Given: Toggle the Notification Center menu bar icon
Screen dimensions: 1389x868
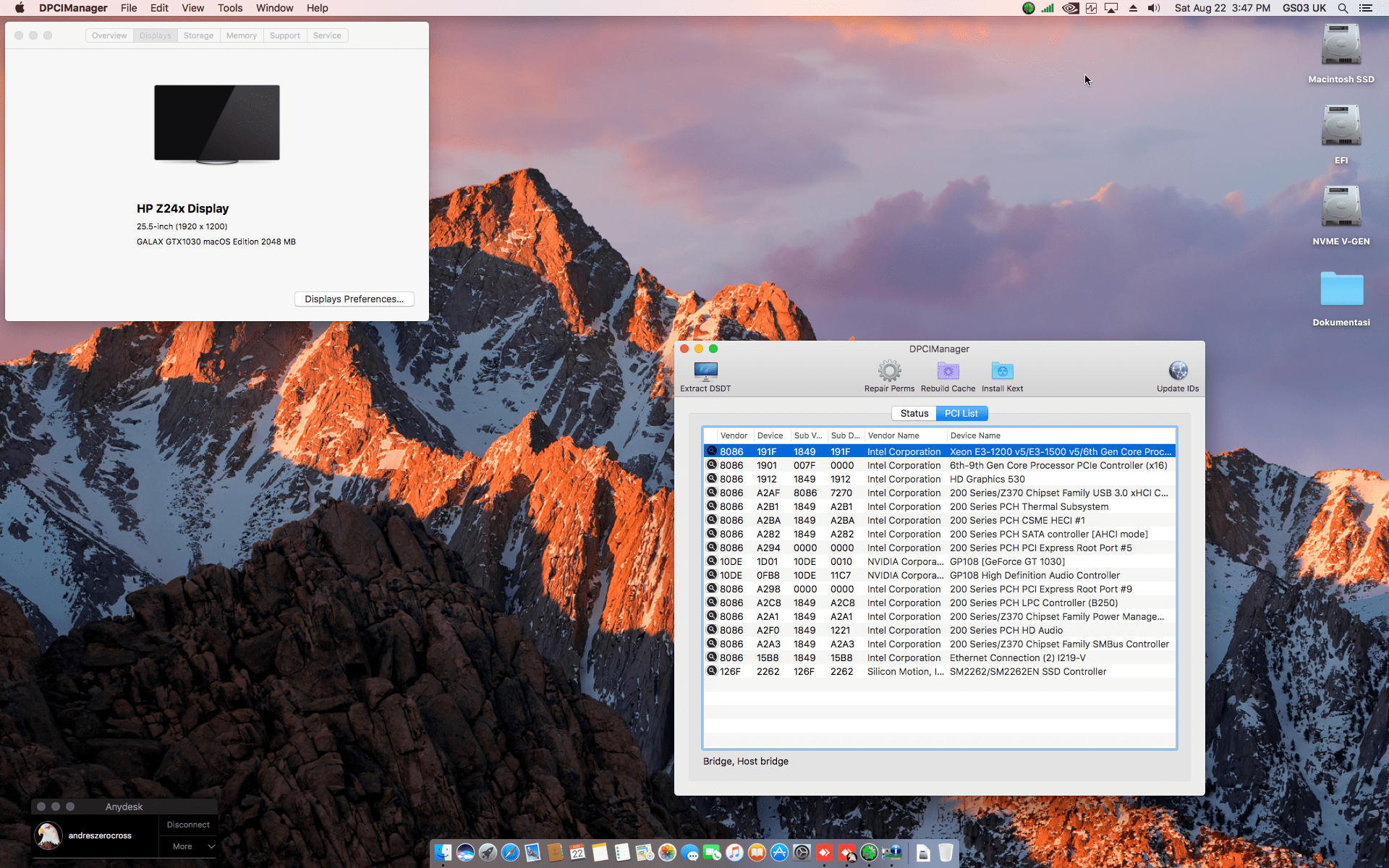Looking at the screenshot, I should (x=1365, y=8).
